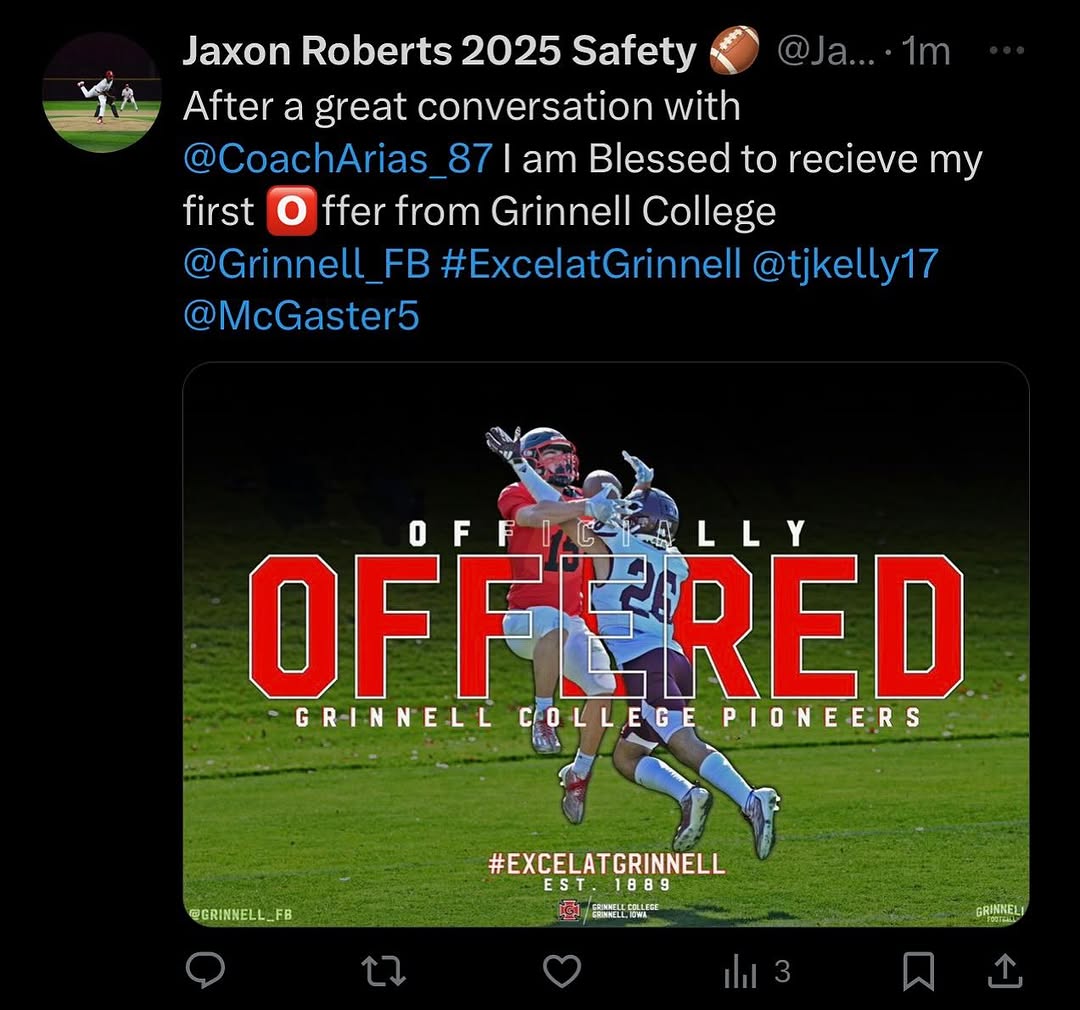Open the @CoachArias_87 mention
This screenshot has height=1010, width=1080.
338,159
